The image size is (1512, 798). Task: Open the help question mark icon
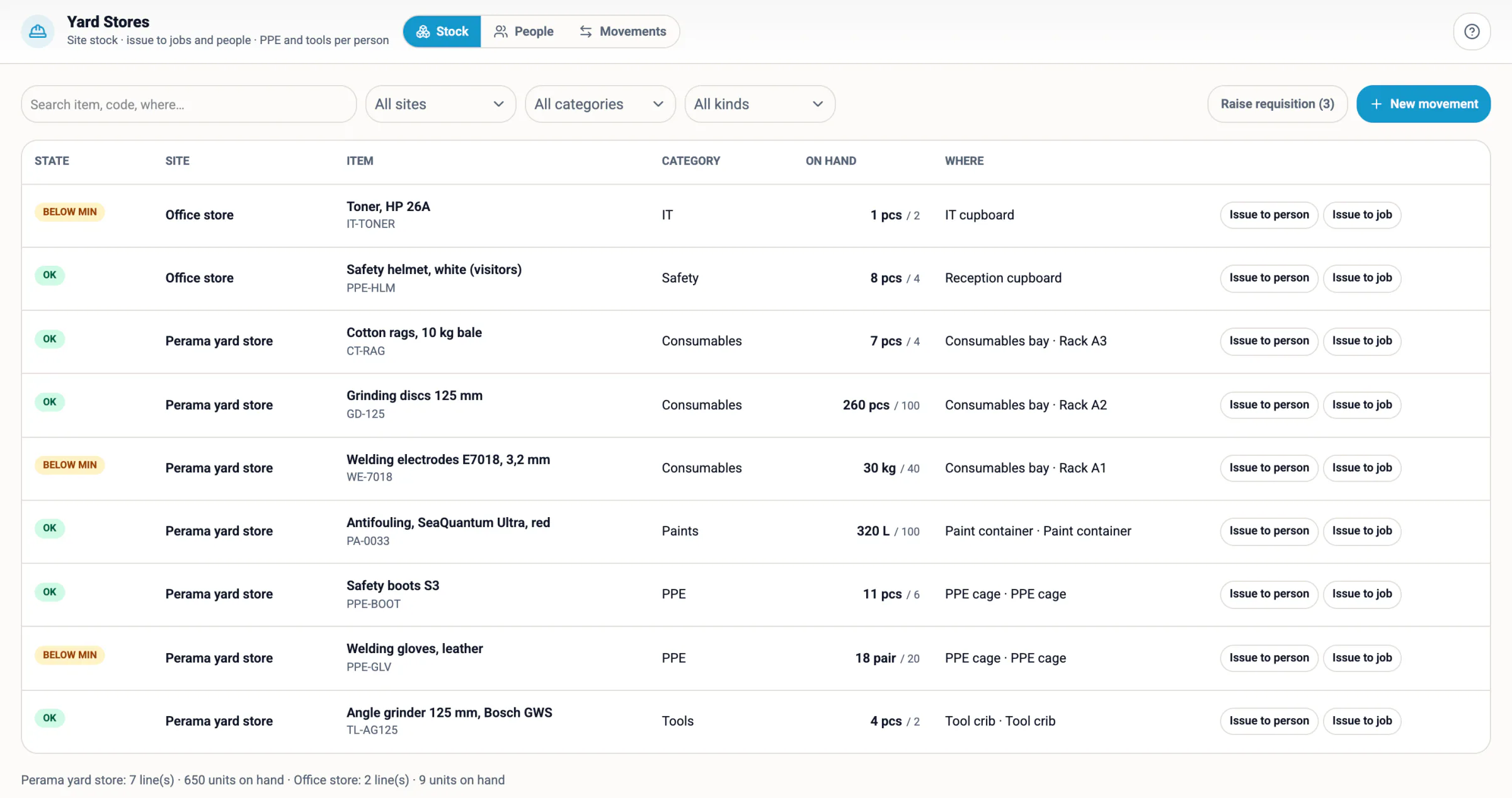pos(1472,31)
